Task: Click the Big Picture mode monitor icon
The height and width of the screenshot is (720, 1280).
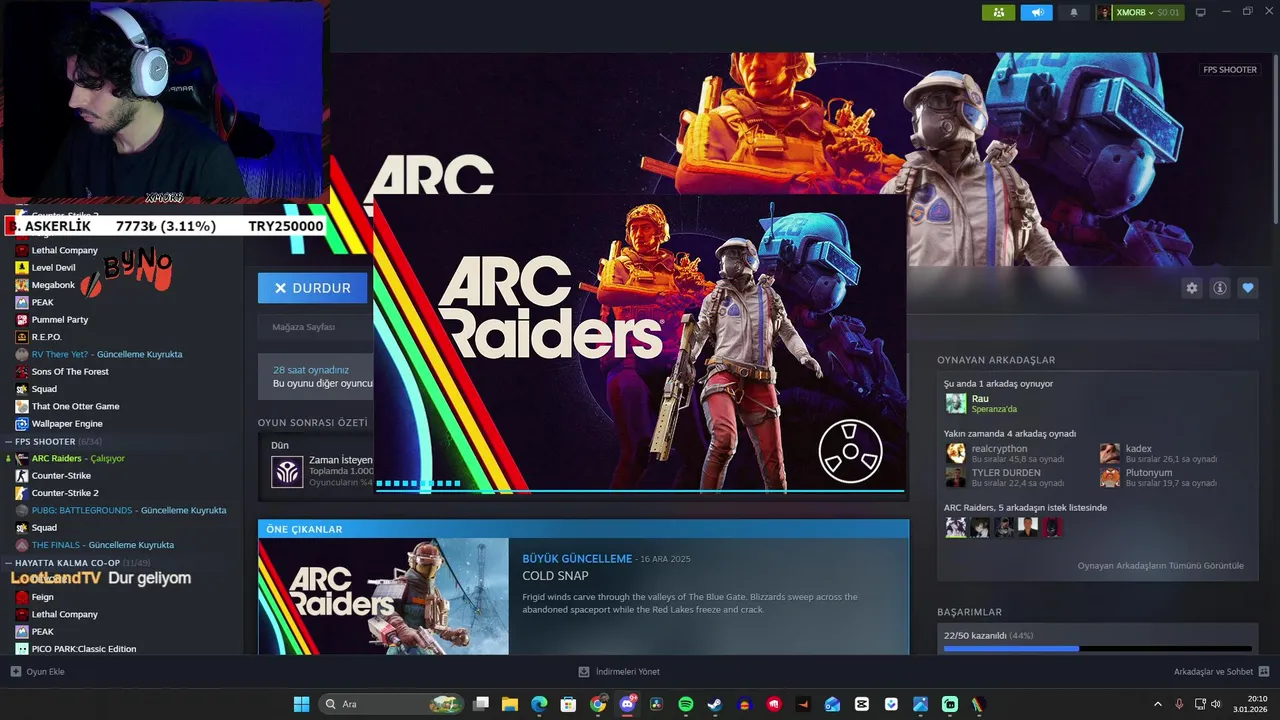Action: tap(1201, 12)
